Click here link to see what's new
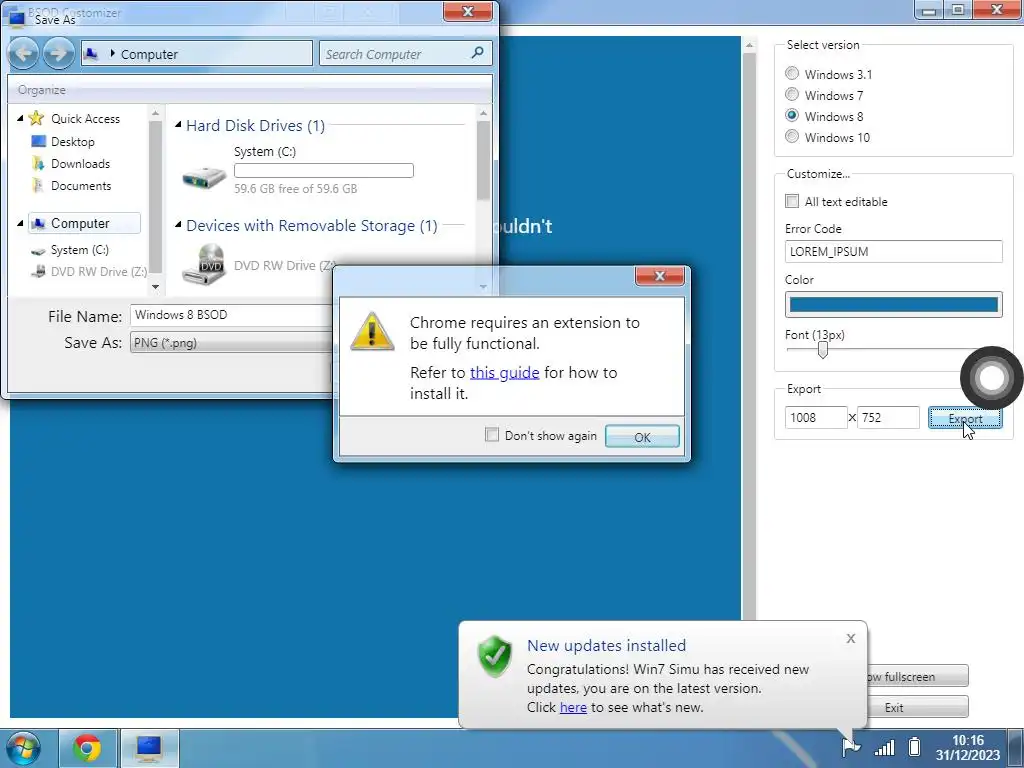The height and width of the screenshot is (768, 1024). coord(573,707)
